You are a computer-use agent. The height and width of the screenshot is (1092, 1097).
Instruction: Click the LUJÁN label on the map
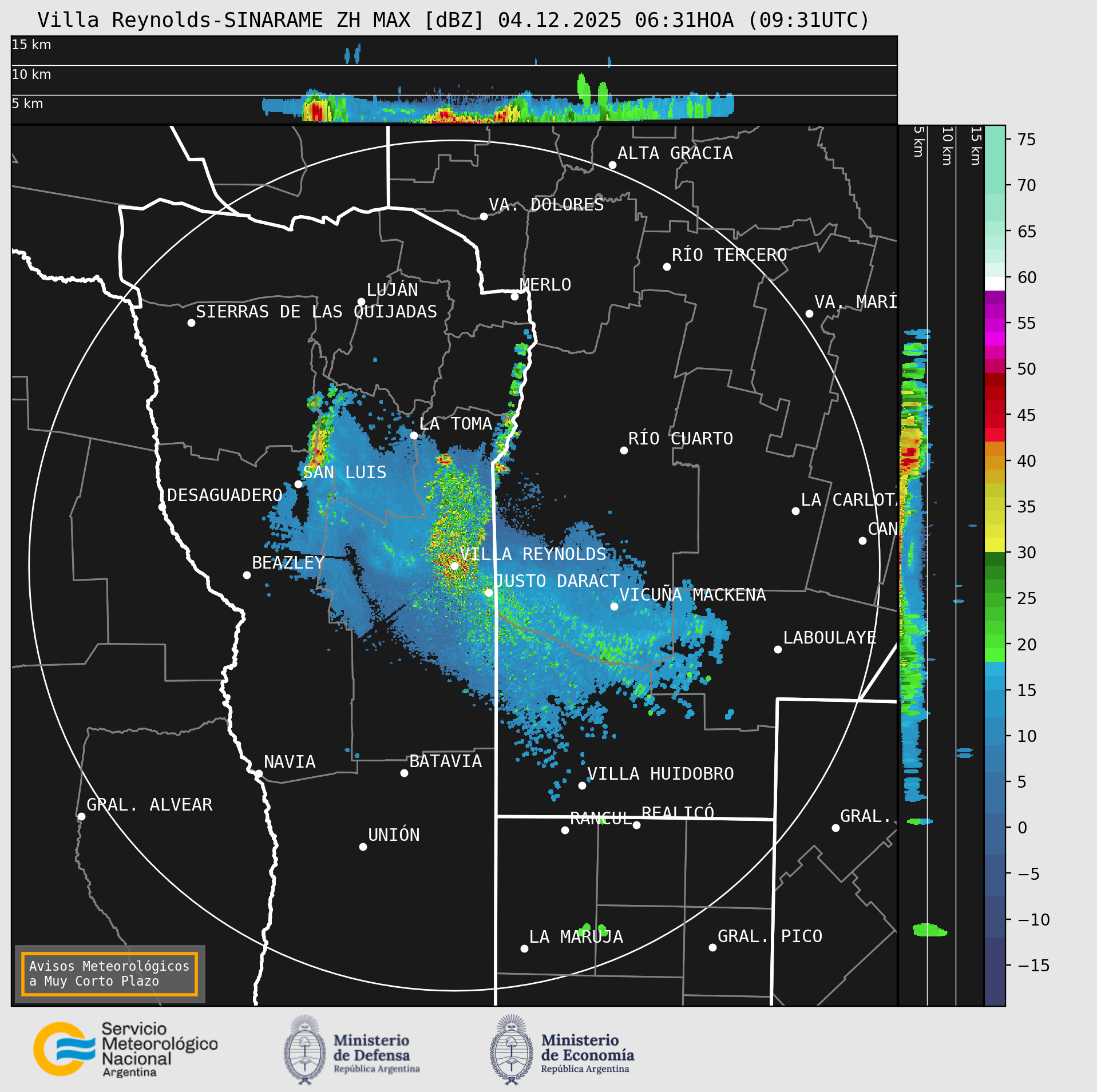coord(392,289)
